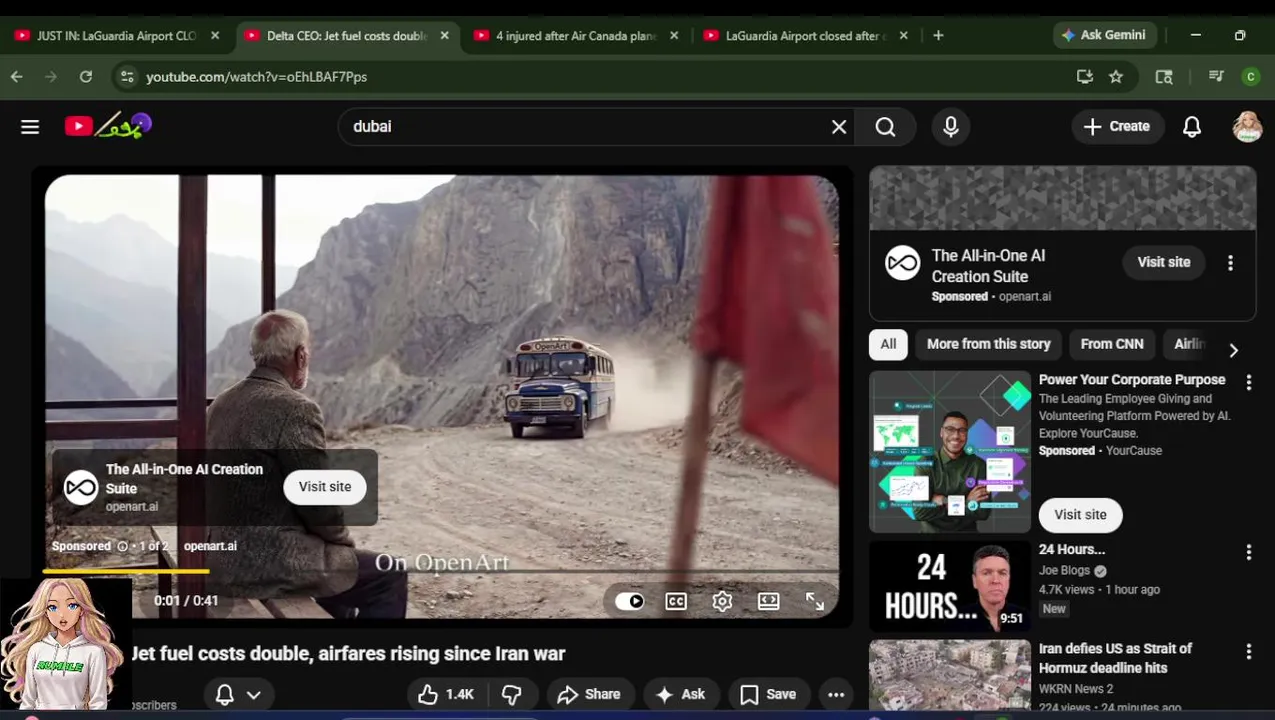
Task: Open the YouTube account avatar menu
Action: (x=1247, y=127)
